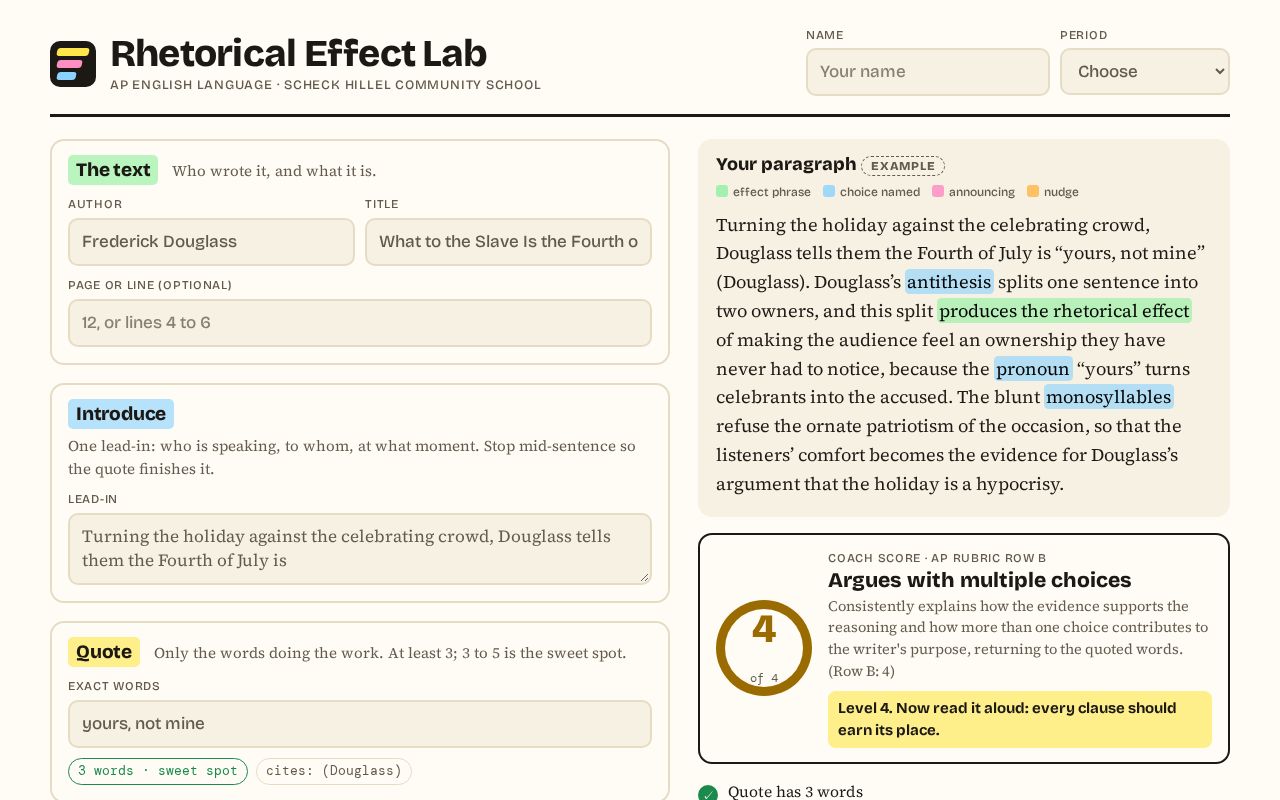The width and height of the screenshot is (1280, 800).
Task: Click the Title field
Action: [508, 242]
